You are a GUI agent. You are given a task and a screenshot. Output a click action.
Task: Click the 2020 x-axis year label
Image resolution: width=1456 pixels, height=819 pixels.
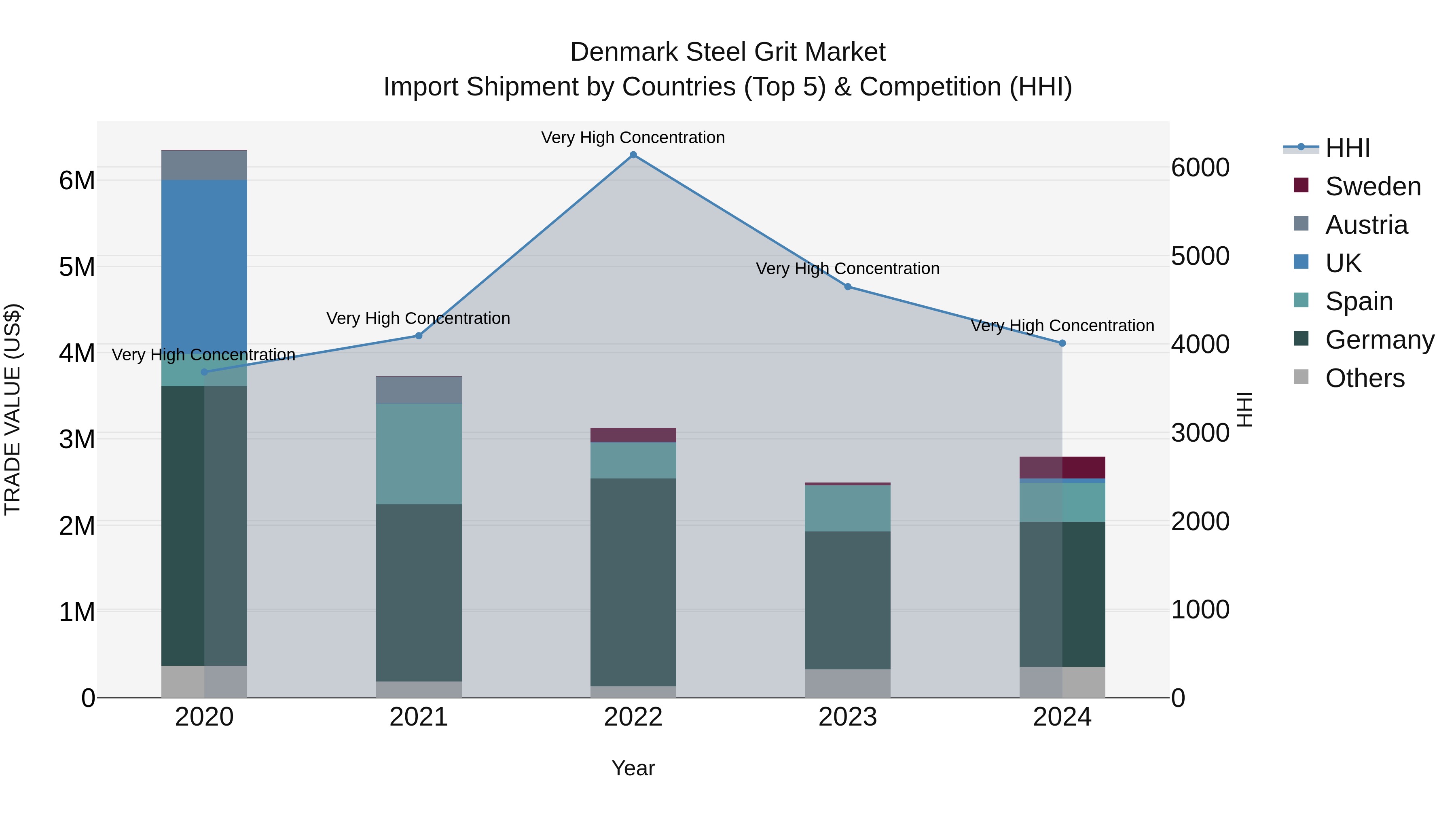[204, 717]
